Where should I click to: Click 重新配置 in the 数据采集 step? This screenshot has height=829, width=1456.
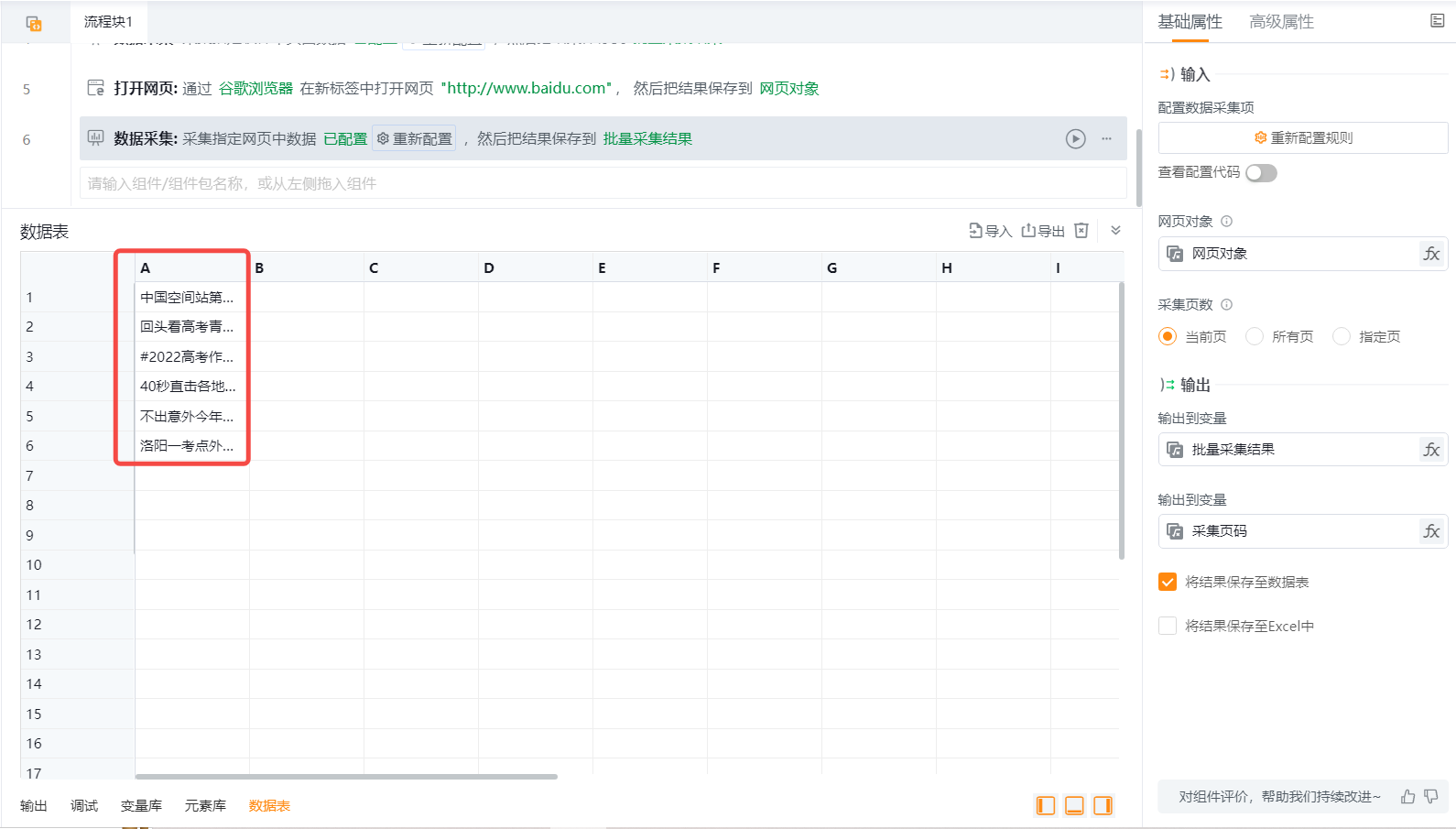pos(414,138)
